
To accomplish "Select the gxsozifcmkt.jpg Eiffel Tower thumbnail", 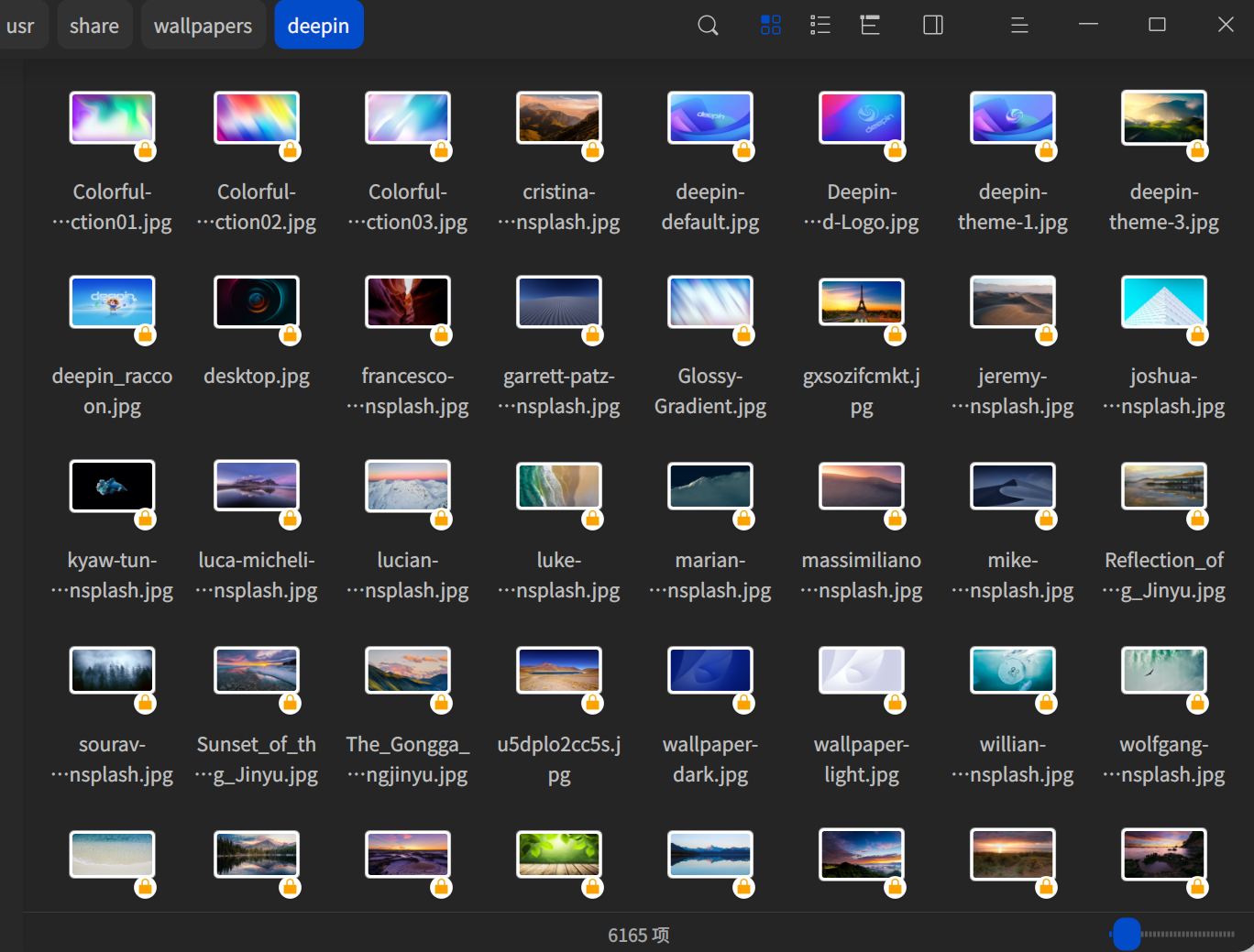I will (862, 302).
